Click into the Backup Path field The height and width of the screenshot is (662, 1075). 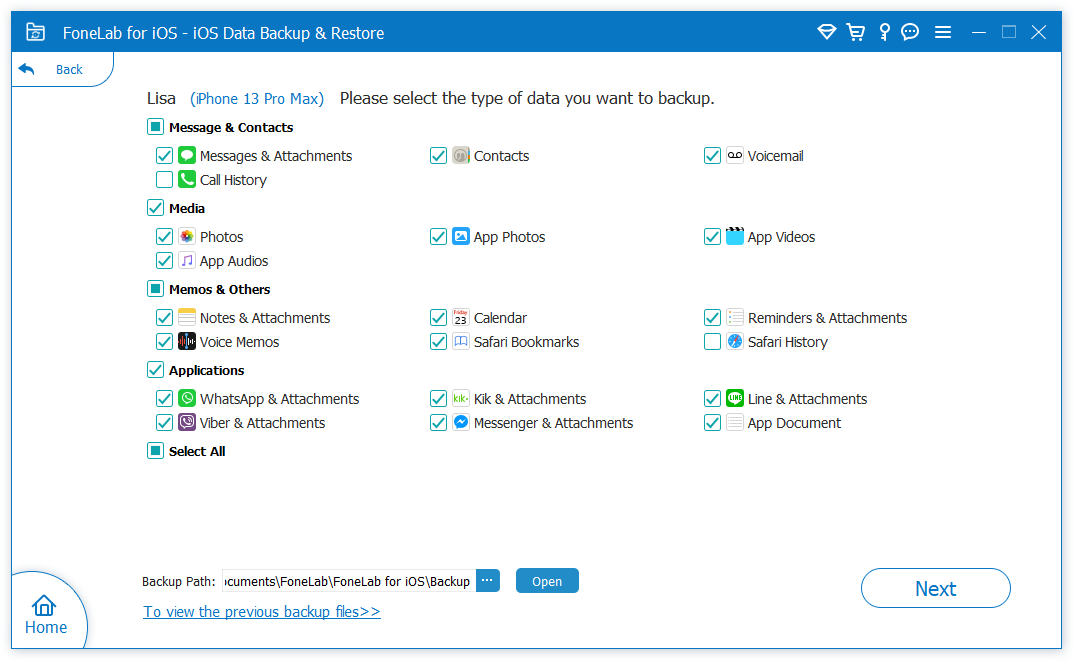350,581
